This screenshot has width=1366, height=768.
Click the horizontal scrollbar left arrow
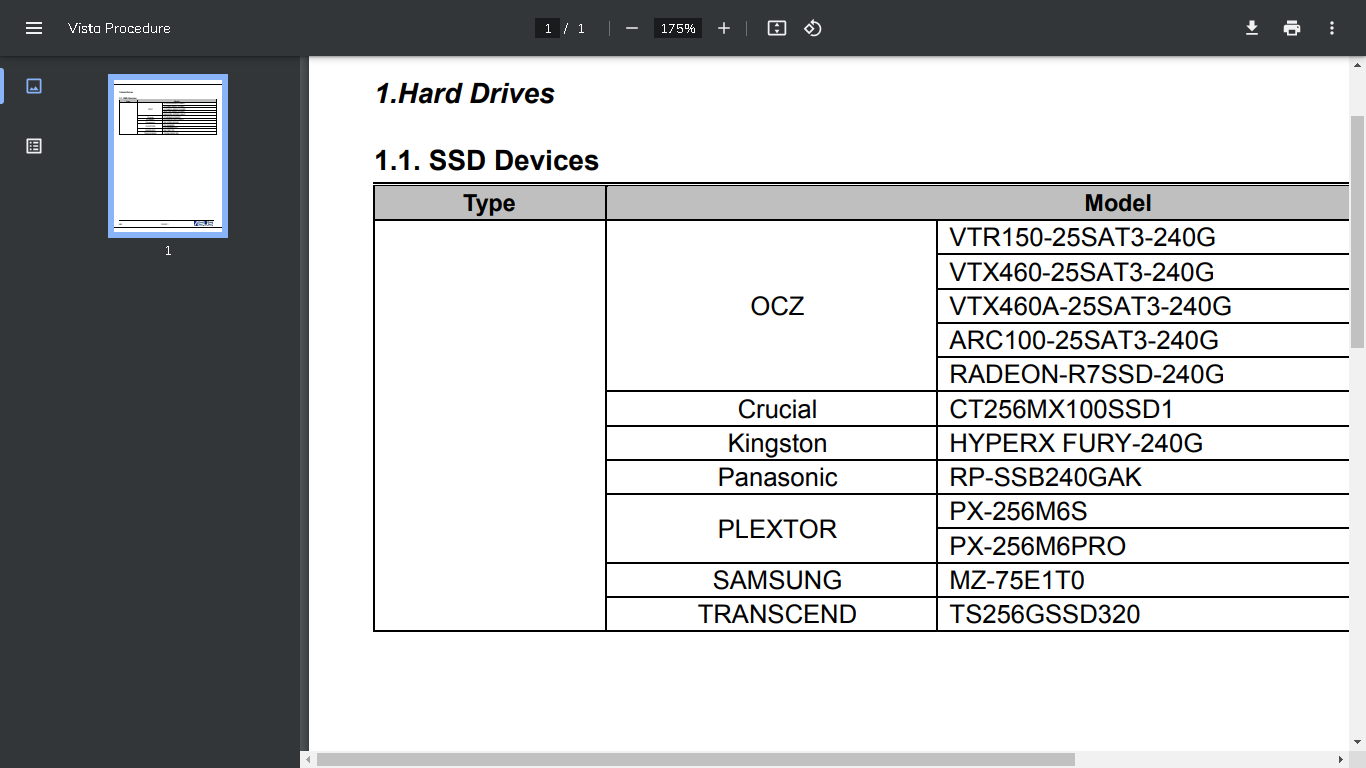click(308, 760)
